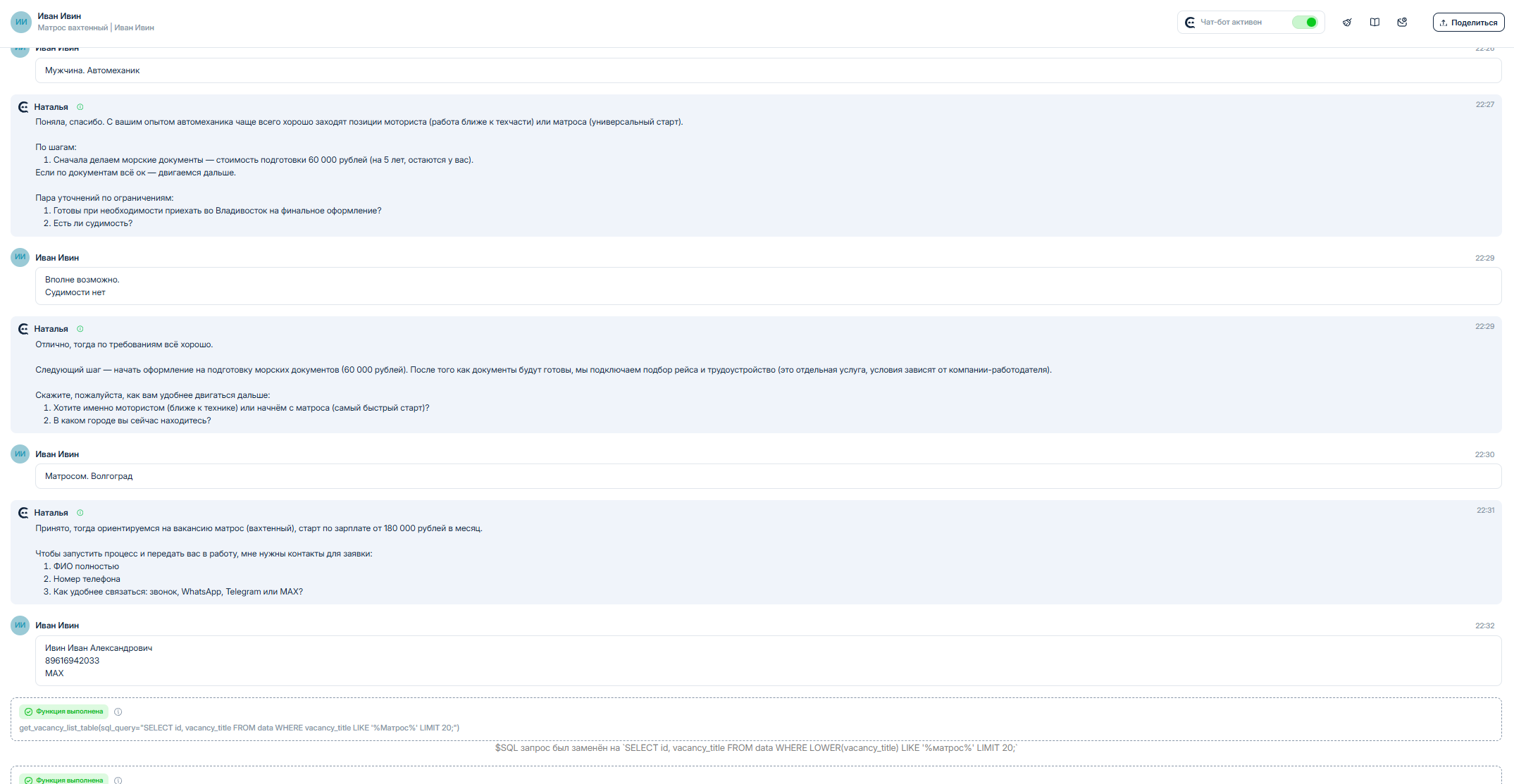Viewport: 1514px width, 784px height.
Task: Click the broom clear-chat icon
Action: [1346, 23]
